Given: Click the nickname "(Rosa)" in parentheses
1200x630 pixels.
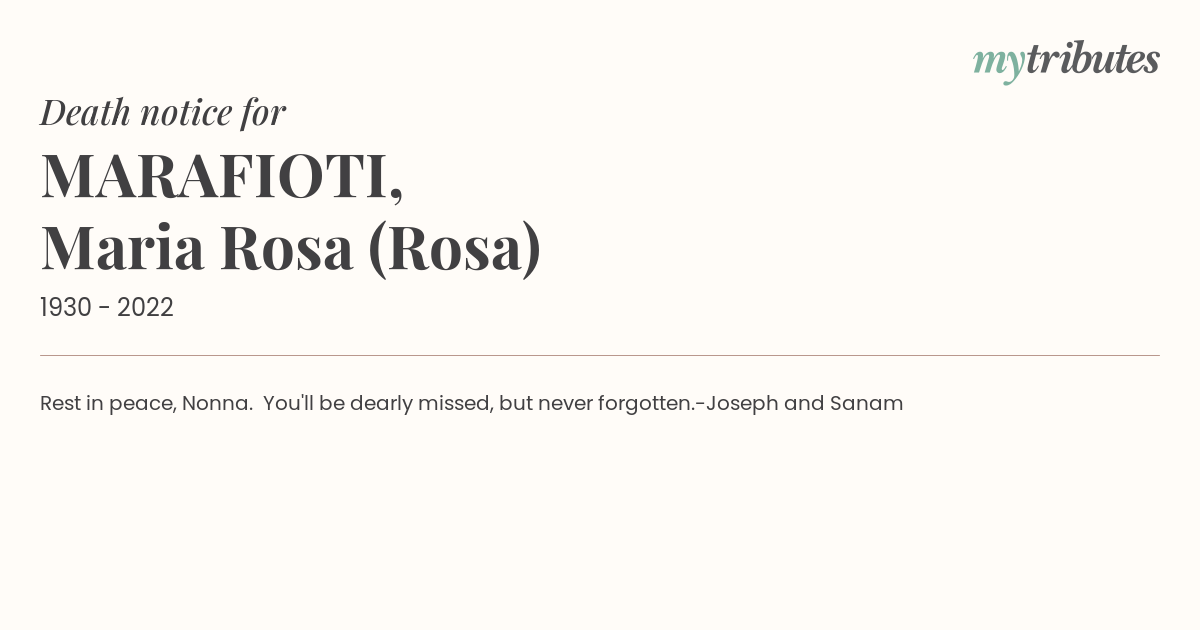Looking at the screenshot, I should coord(455,248).
